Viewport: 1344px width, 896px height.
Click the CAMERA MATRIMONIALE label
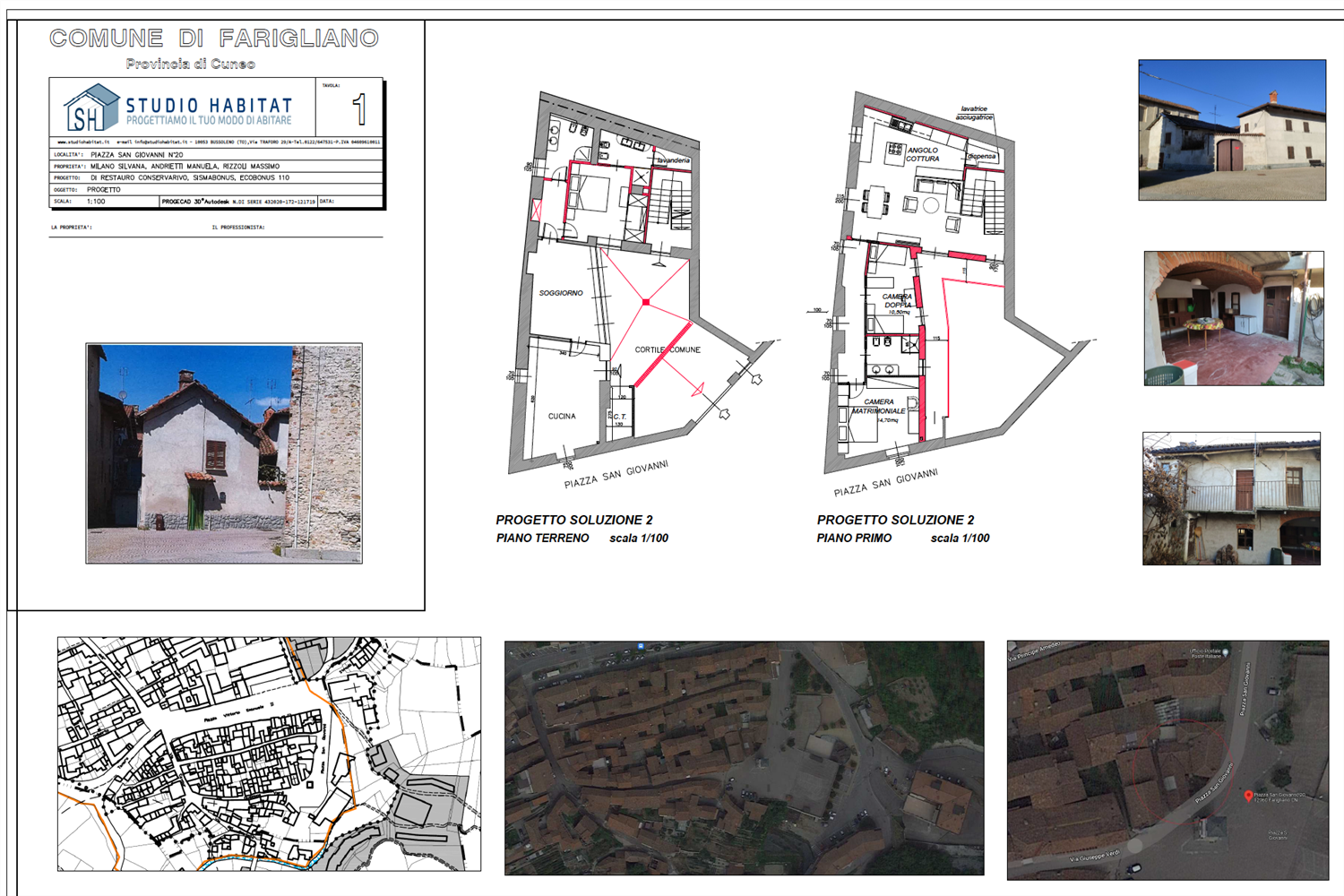point(878,407)
